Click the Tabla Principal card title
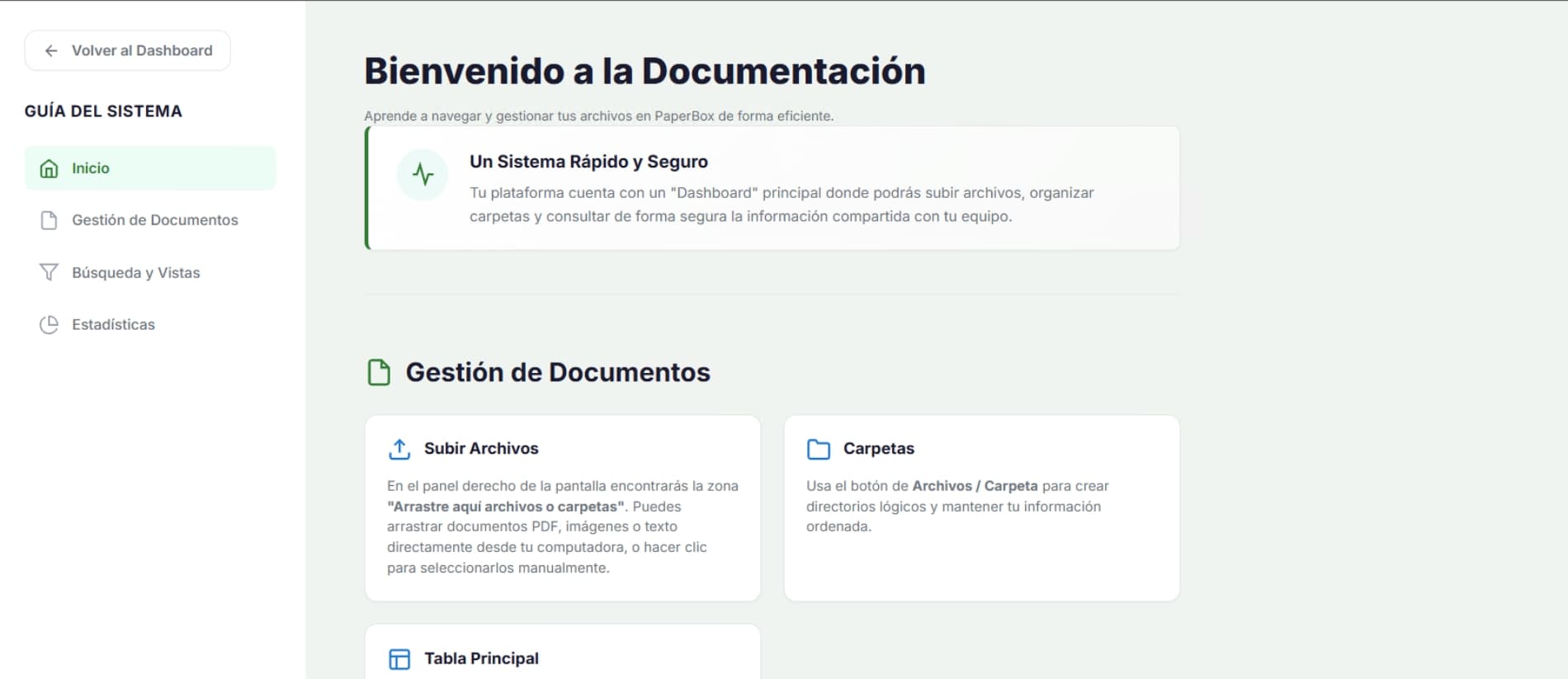 click(481, 658)
